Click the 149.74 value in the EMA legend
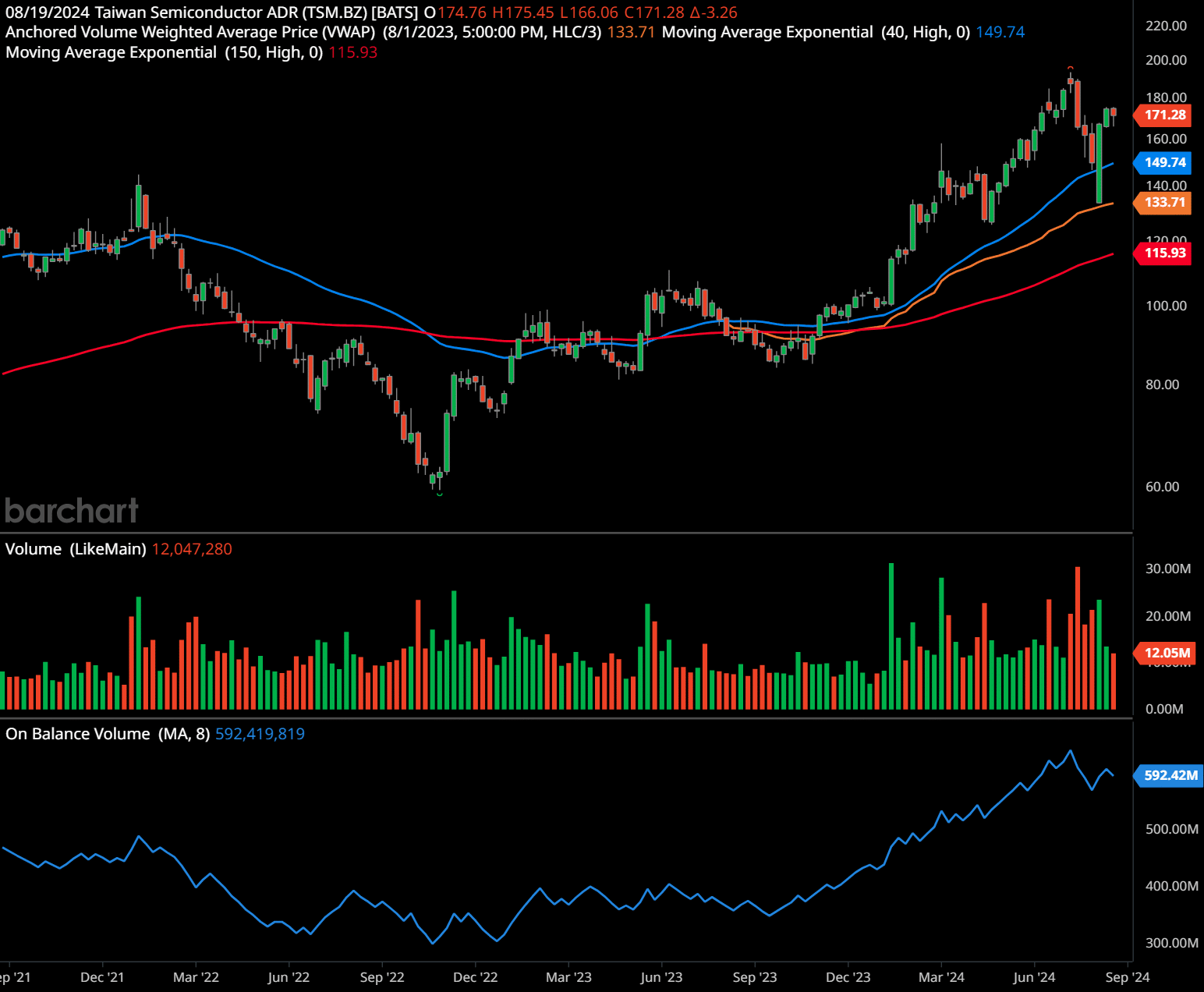Screen dimensions: 1204x992 [x=1000, y=32]
